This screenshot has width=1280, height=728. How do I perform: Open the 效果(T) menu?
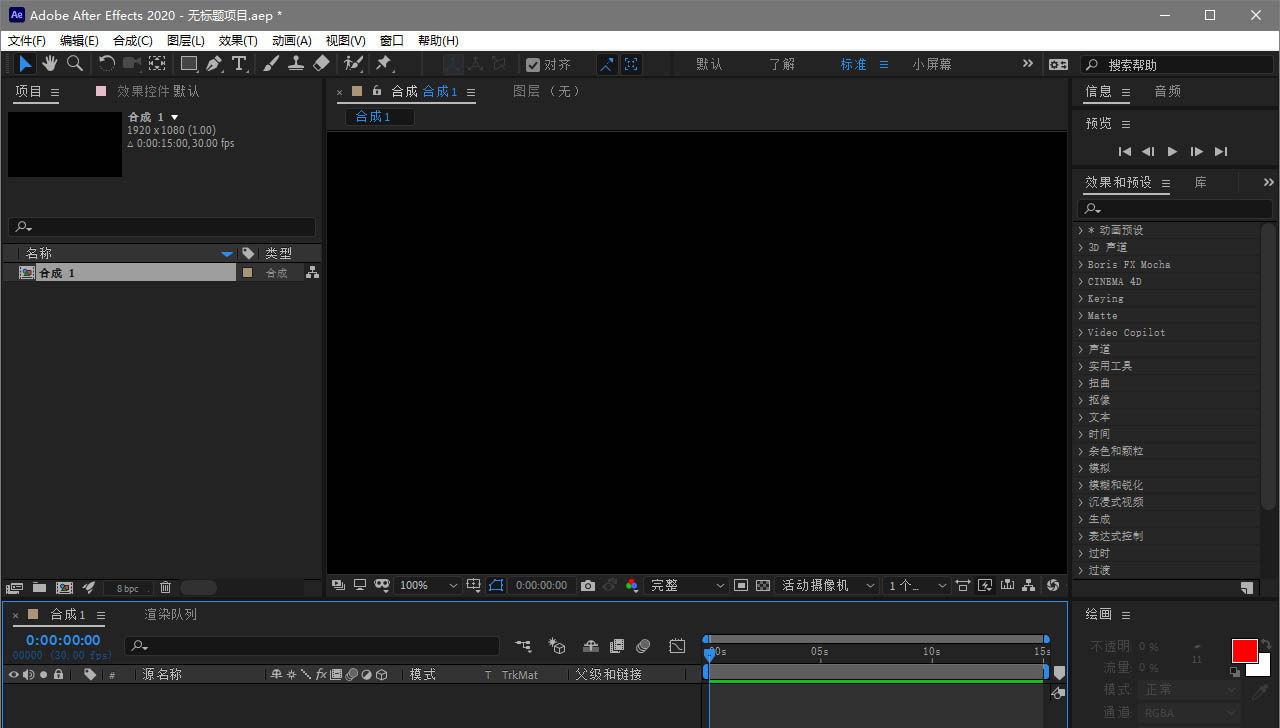pyautogui.click(x=238, y=41)
